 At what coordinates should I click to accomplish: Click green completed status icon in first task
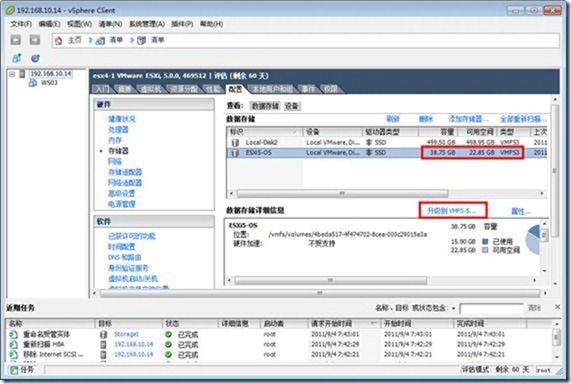click(x=168, y=334)
